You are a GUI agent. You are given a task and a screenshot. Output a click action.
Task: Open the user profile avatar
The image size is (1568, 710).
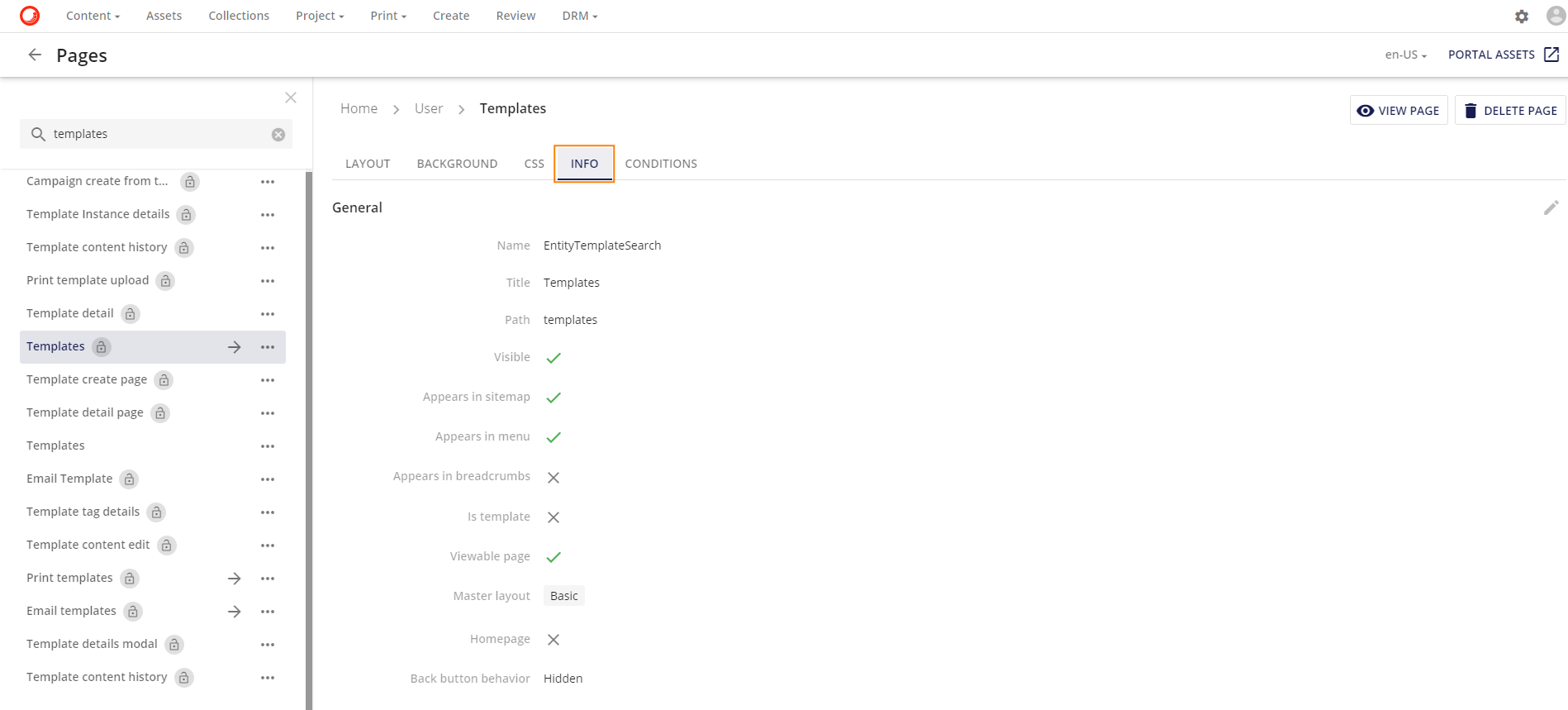tap(1555, 16)
